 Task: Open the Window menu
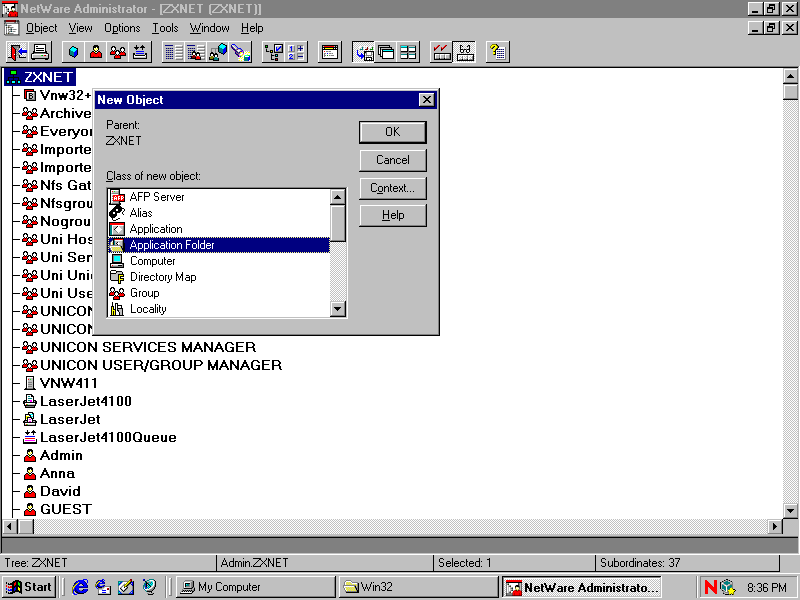(x=209, y=28)
